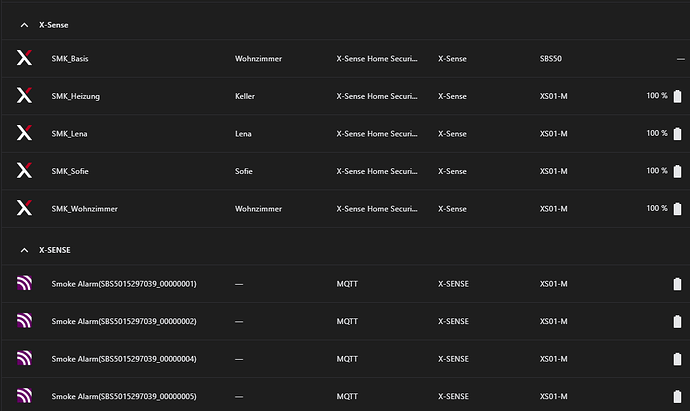
Task: Click 100 % battery value in SMK_Heizung row
Action: pyautogui.click(x=657, y=95)
